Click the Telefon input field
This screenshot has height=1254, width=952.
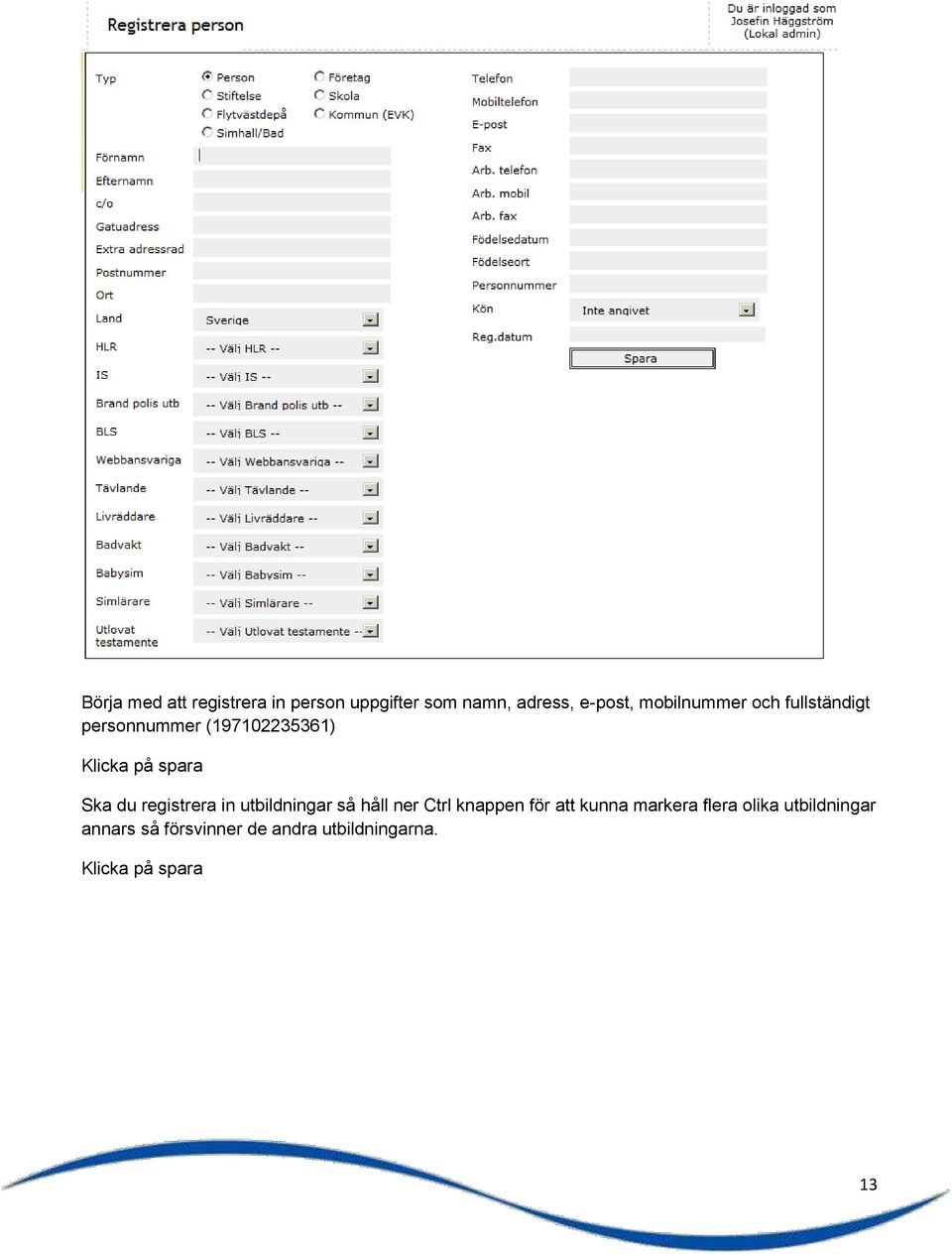pyautogui.click(x=668, y=76)
